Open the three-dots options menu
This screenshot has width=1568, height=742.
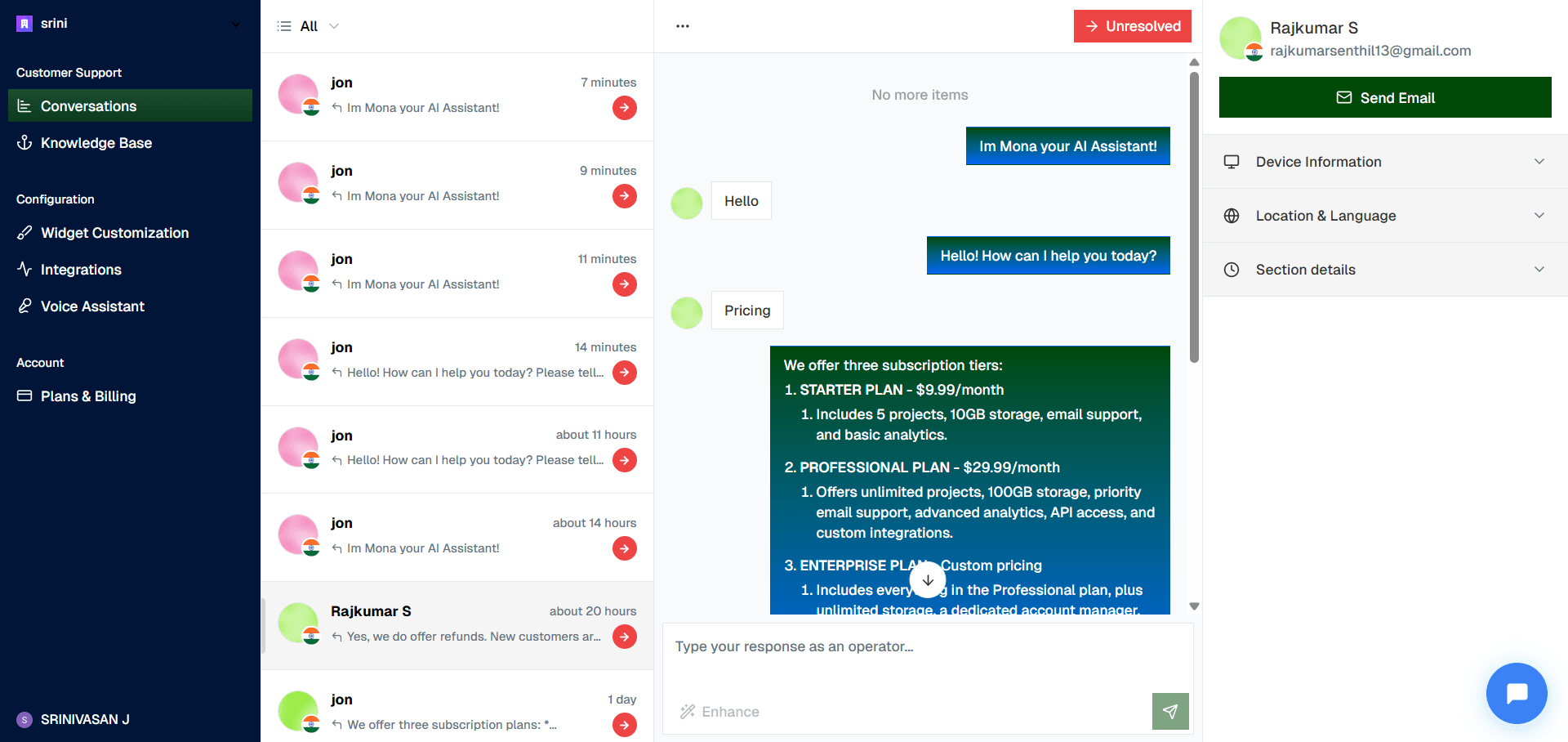[683, 26]
